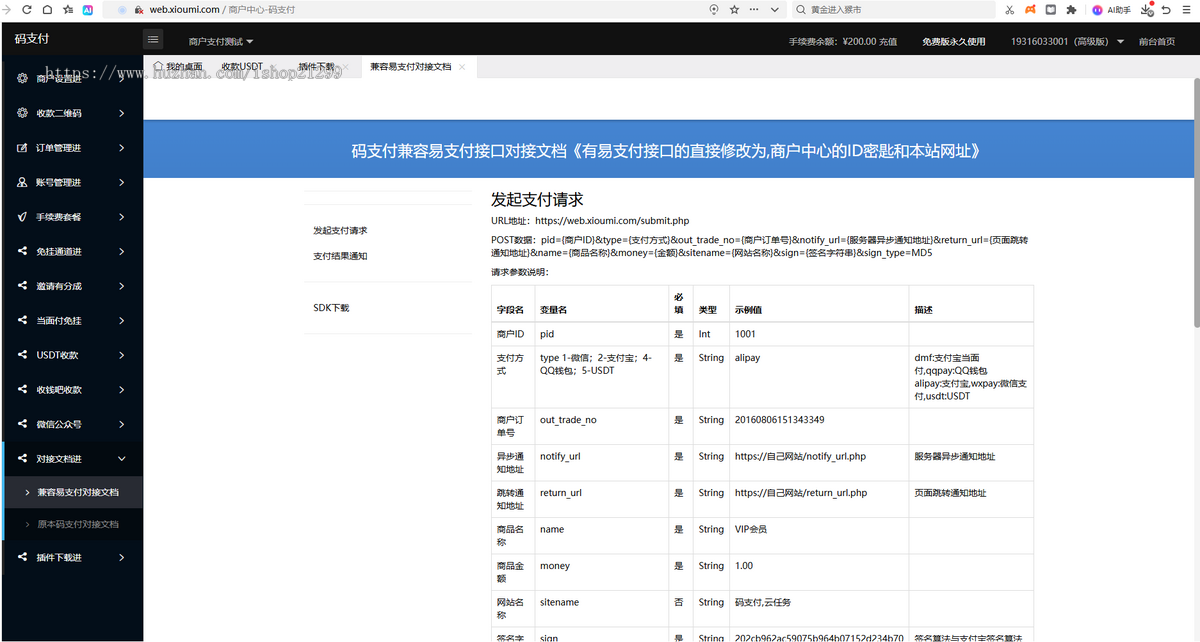Open the reader/bookmark panel icon
Image resolution: width=1200 pixels, height=642 pixels.
pyautogui.click(x=1051, y=9)
